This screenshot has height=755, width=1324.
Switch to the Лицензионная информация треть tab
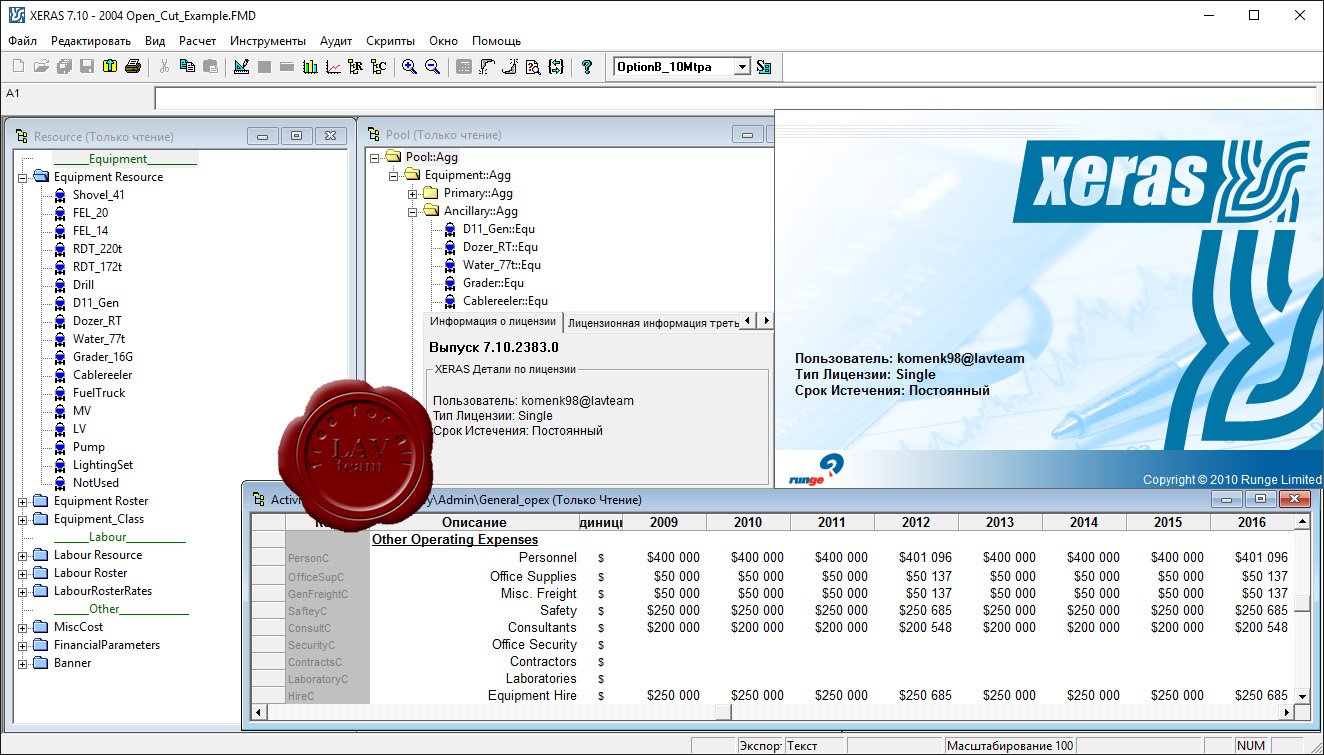pos(653,323)
